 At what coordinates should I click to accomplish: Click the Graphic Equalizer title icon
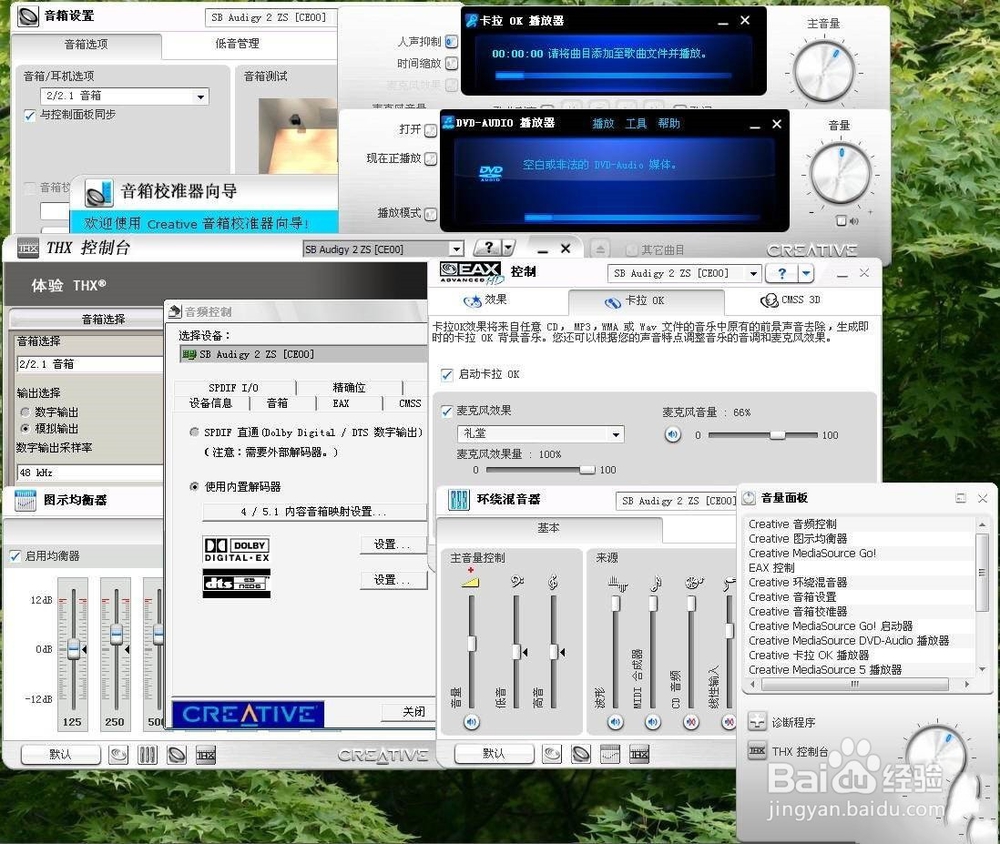[x=26, y=500]
